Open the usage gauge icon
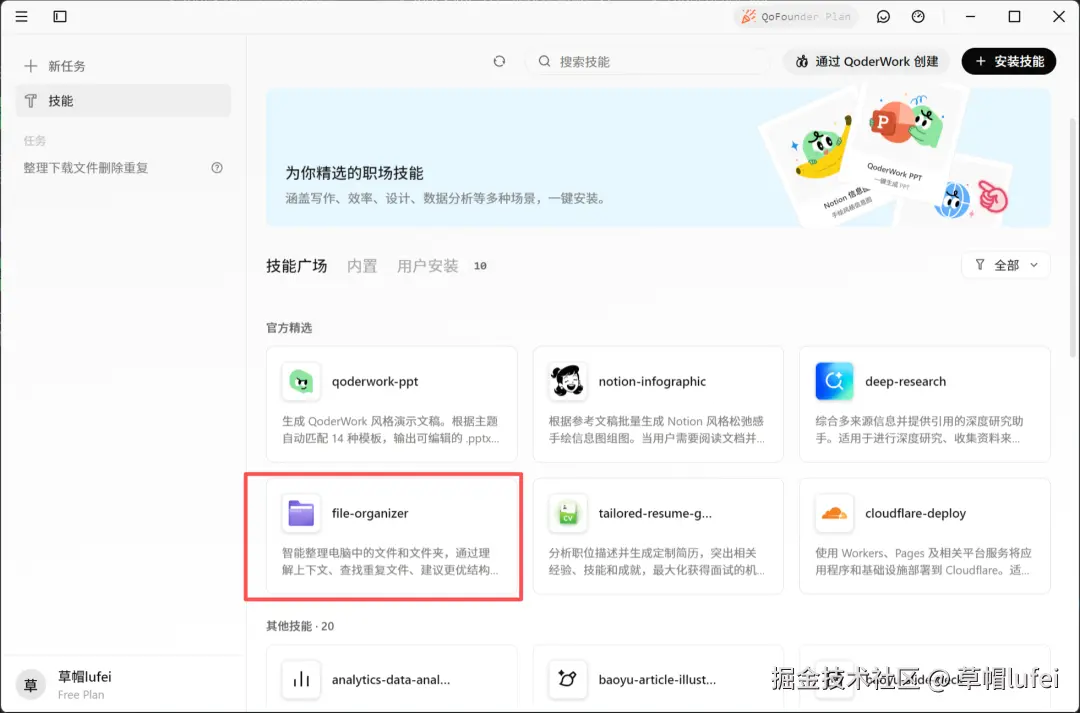The height and width of the screenshot is (713, 1080). [x=918, y=17]
